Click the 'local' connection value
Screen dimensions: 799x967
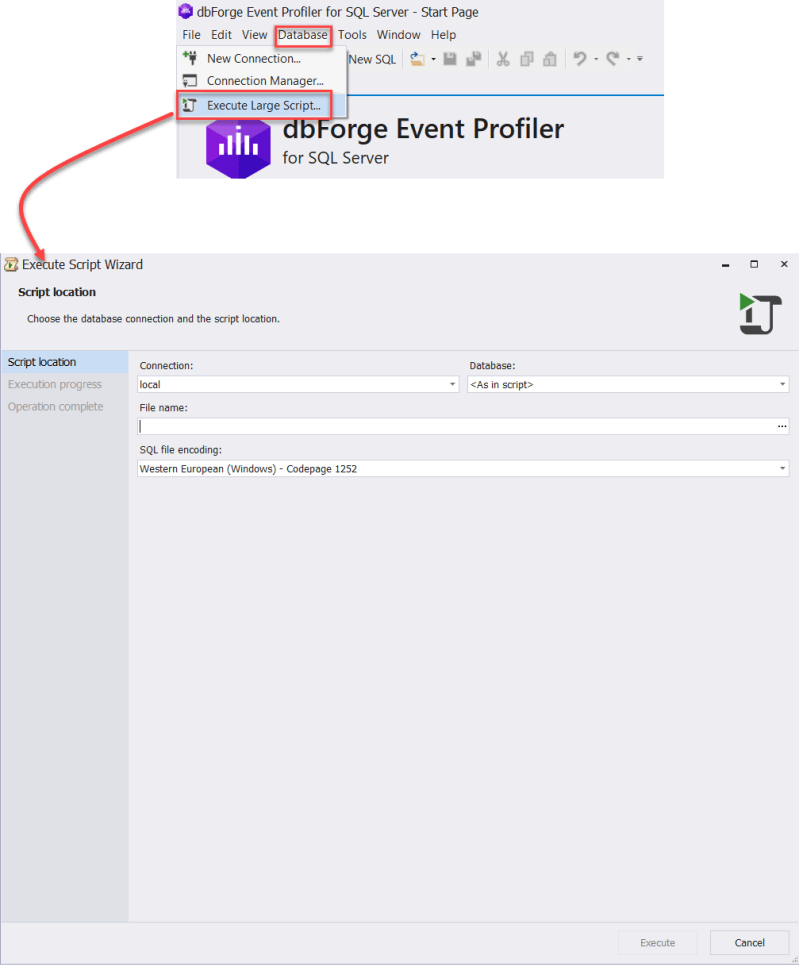(x=150, y=385)
